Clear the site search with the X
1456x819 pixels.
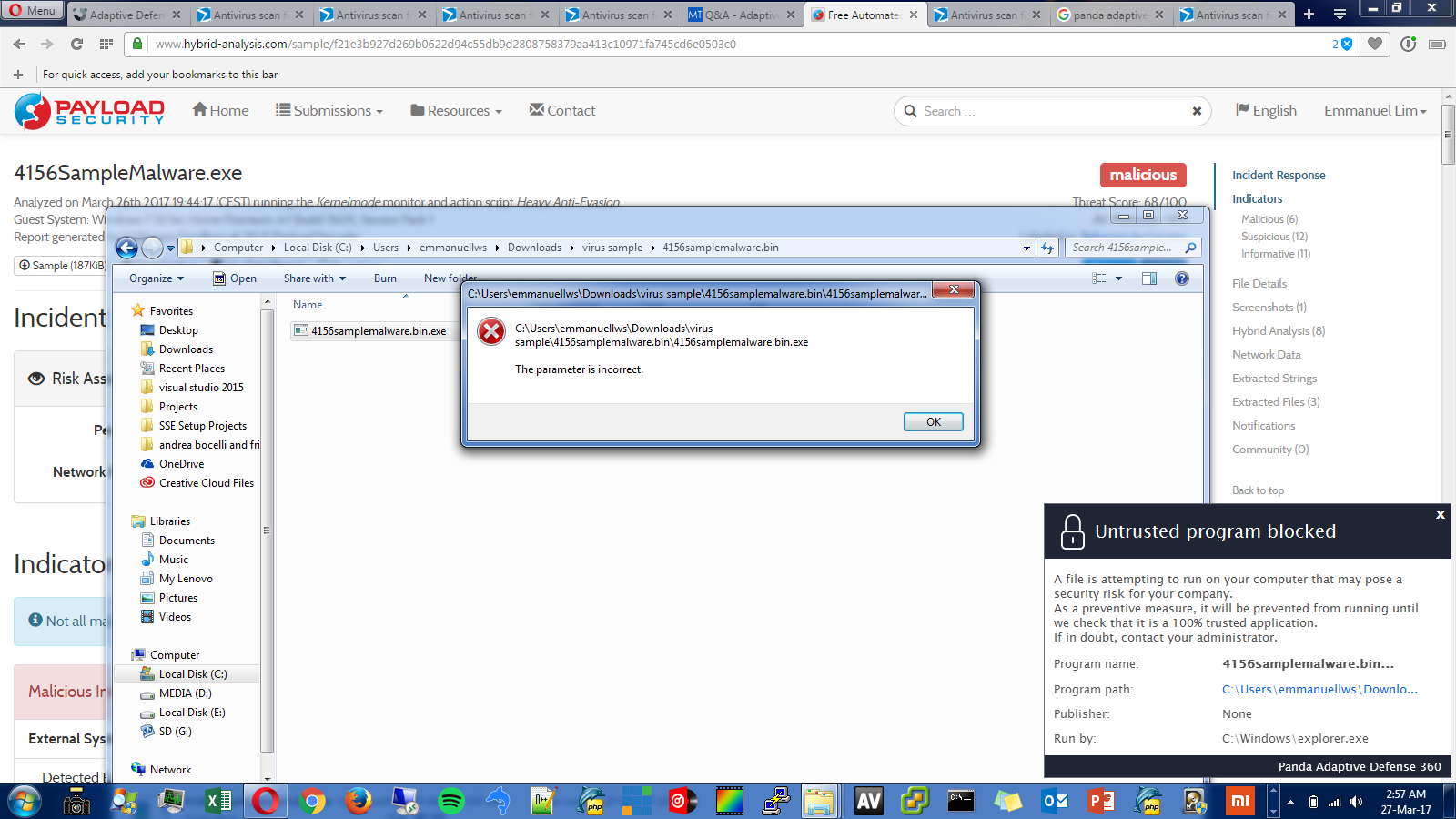point(1197,111)
